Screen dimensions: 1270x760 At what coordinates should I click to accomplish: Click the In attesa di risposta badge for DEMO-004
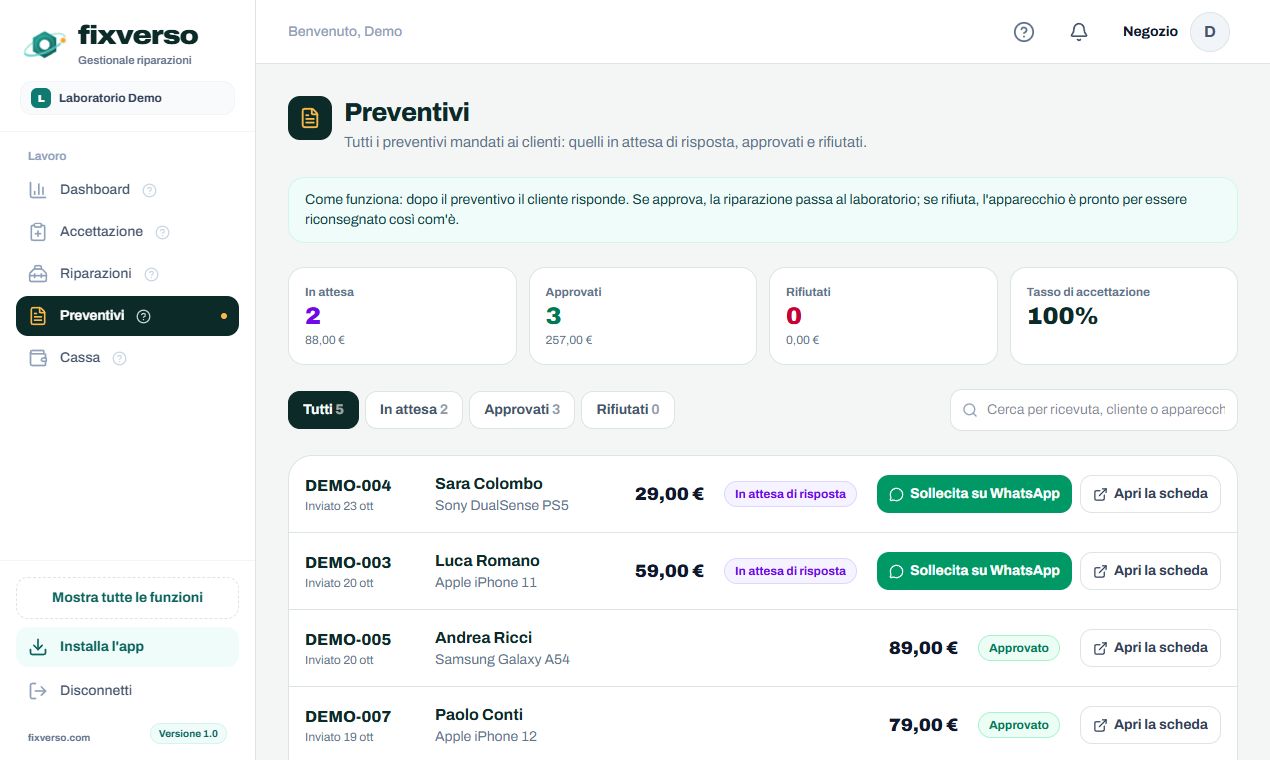pyautogui.click(x=790, y=494)
